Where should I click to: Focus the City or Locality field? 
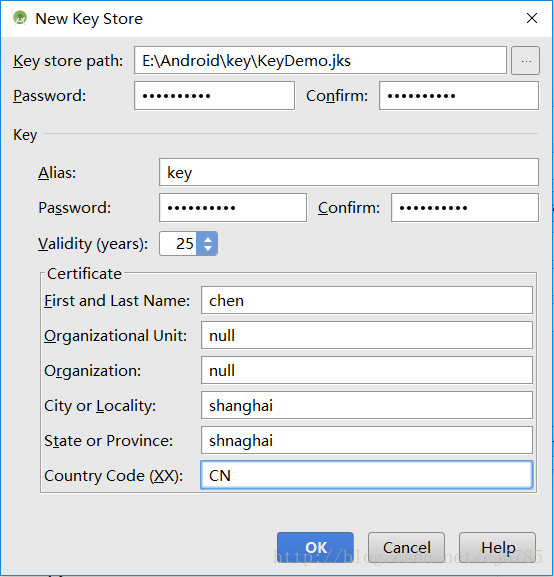(x=367, y=405)
